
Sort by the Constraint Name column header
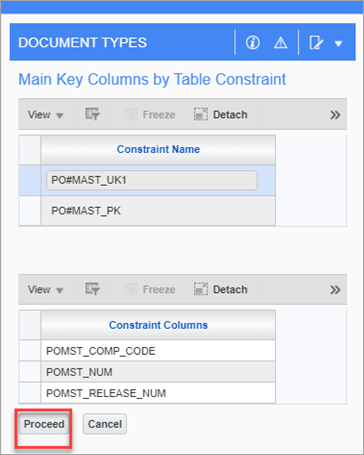[158, 149]
